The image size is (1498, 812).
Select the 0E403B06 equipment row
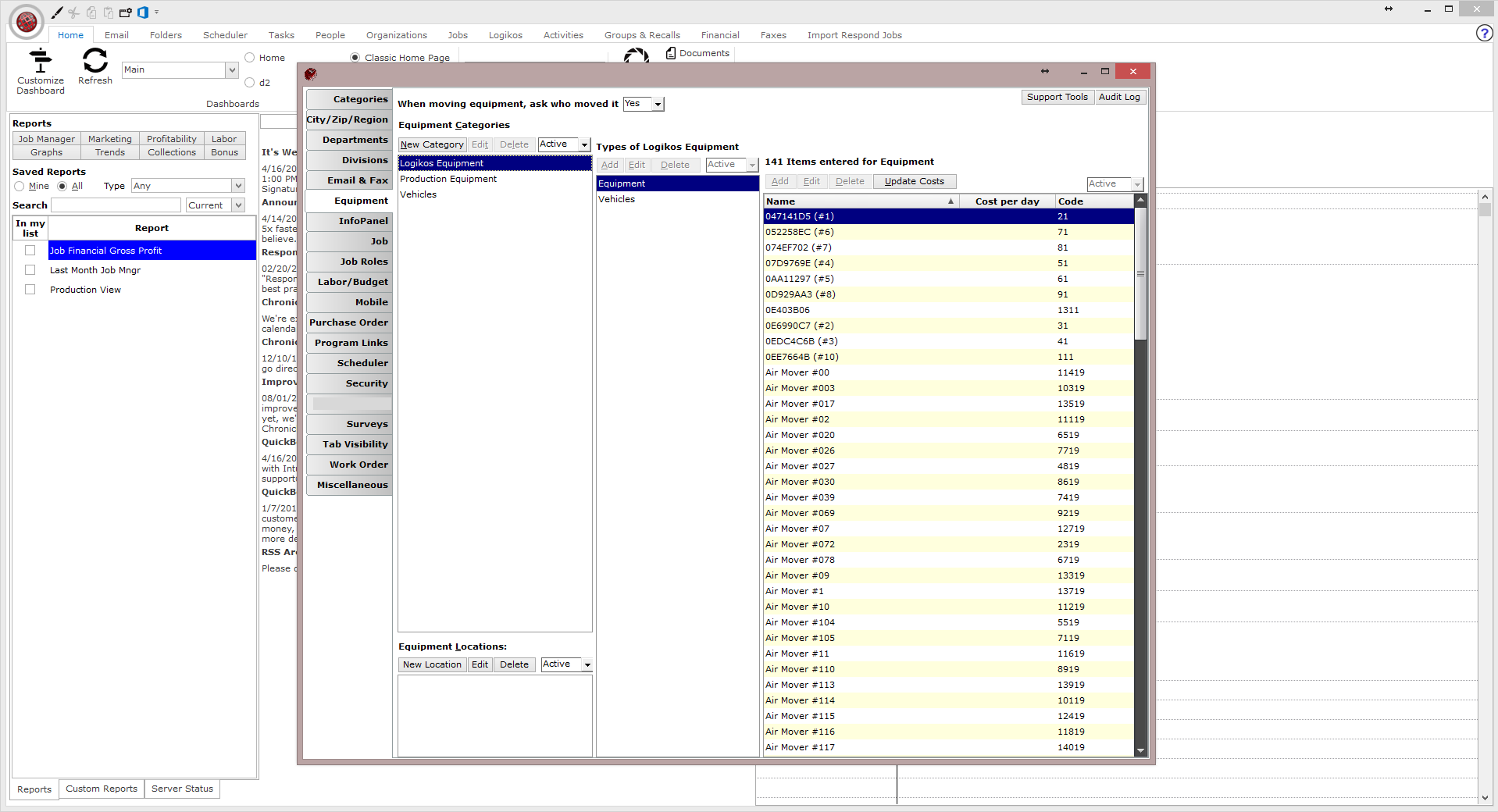click(x=948, y=310)
